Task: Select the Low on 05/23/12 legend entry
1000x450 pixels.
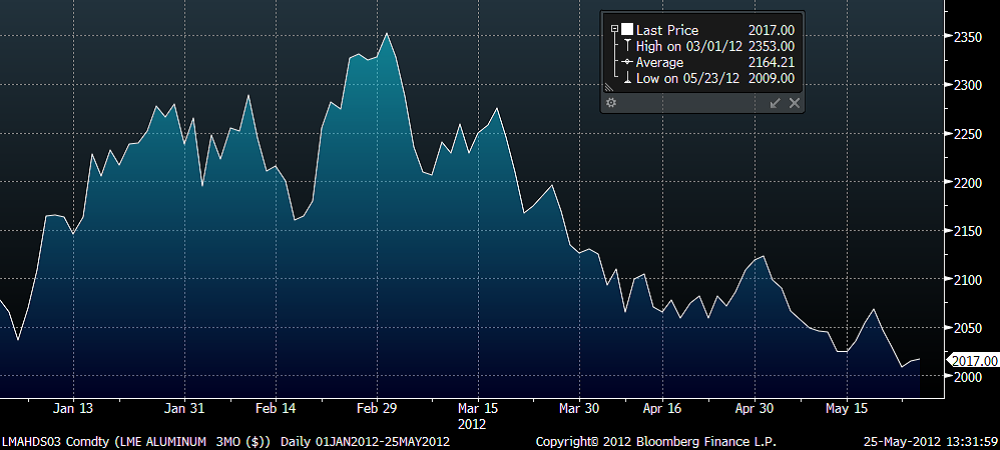Action: click(x=685, y=78)
